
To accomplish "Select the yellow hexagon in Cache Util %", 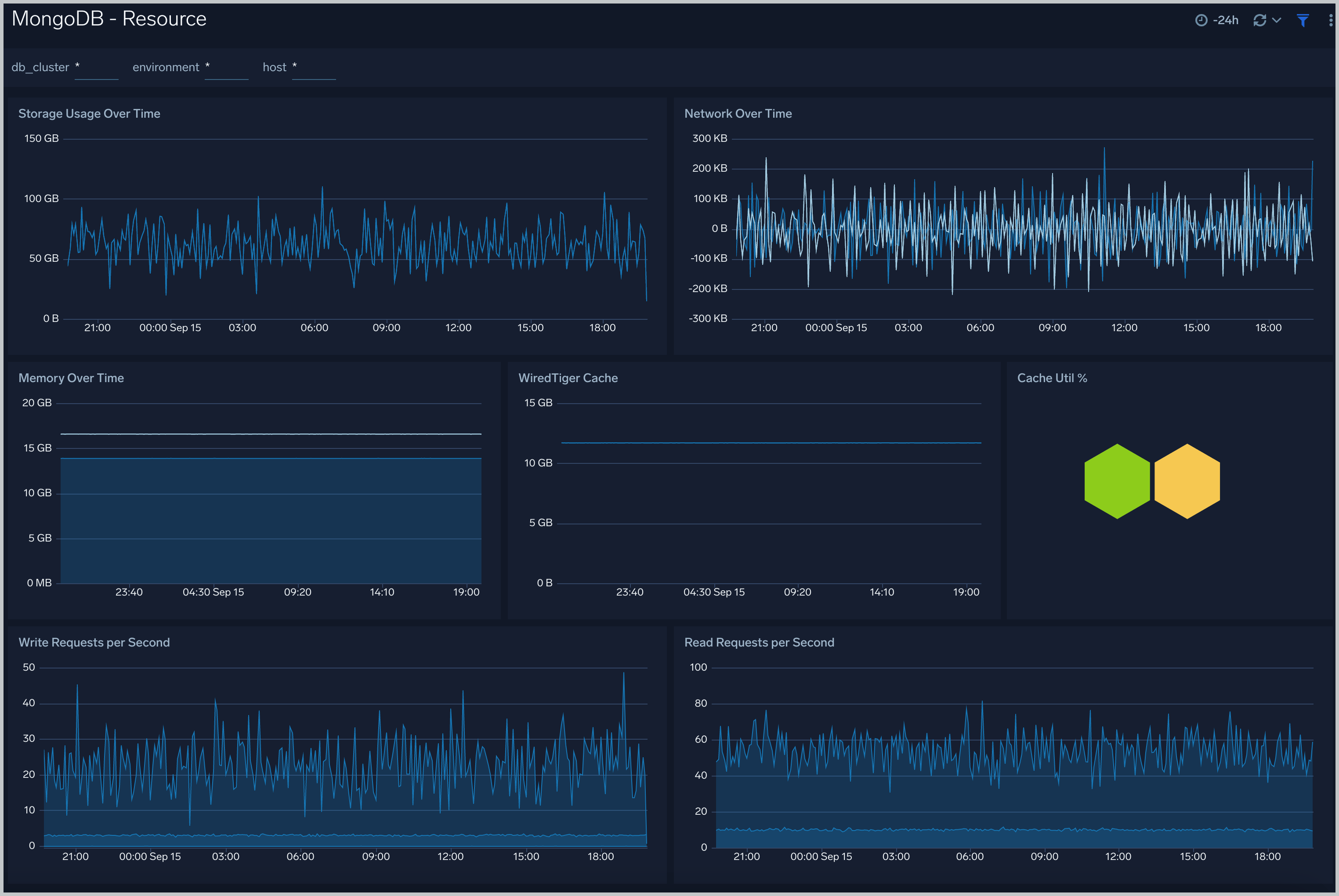I will pyautogui.click(x=1187, y=481).
